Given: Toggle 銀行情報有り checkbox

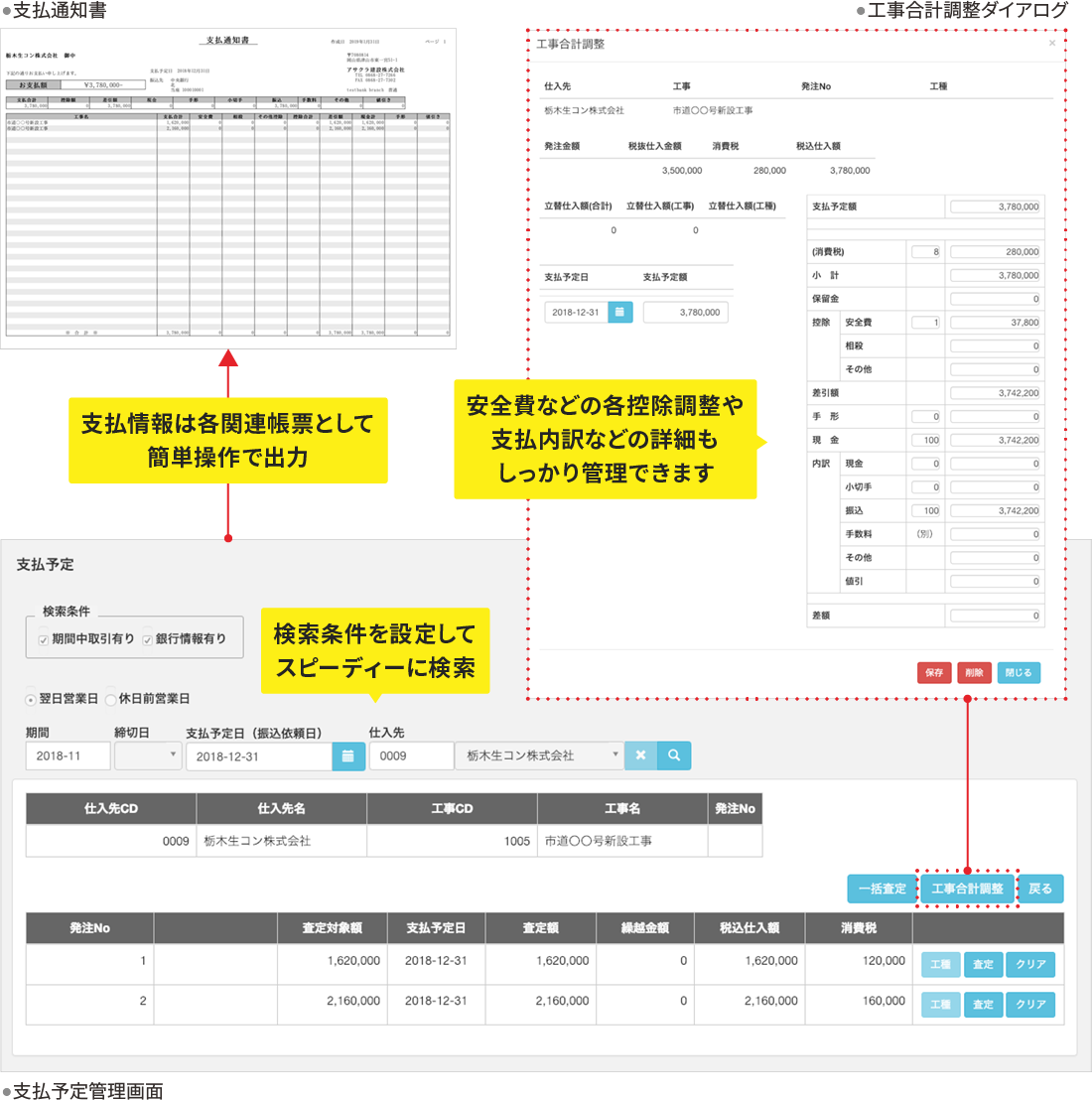Looking at the screenshot, I should tap(147, 639).
